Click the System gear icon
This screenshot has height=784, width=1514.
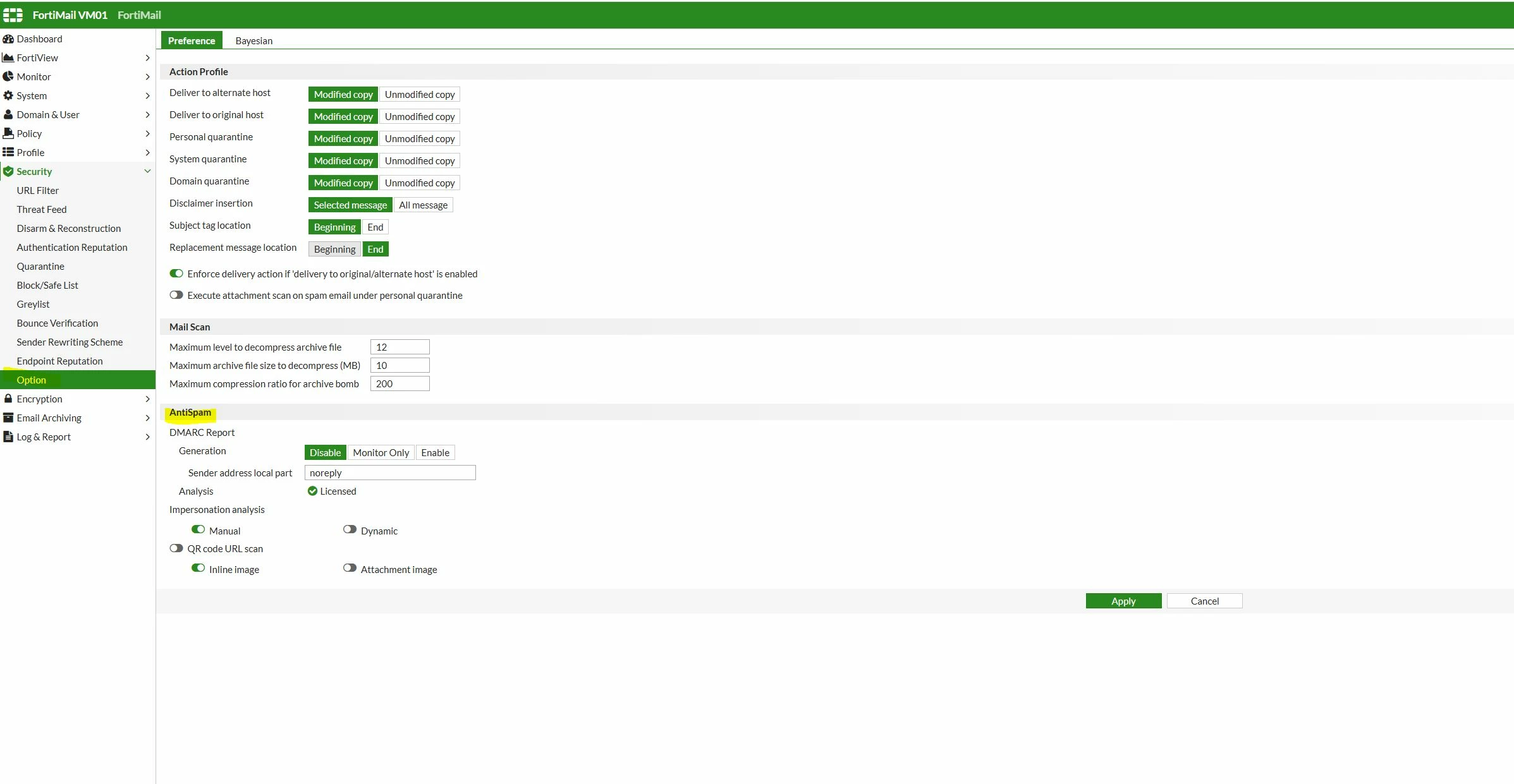point(8,95)
